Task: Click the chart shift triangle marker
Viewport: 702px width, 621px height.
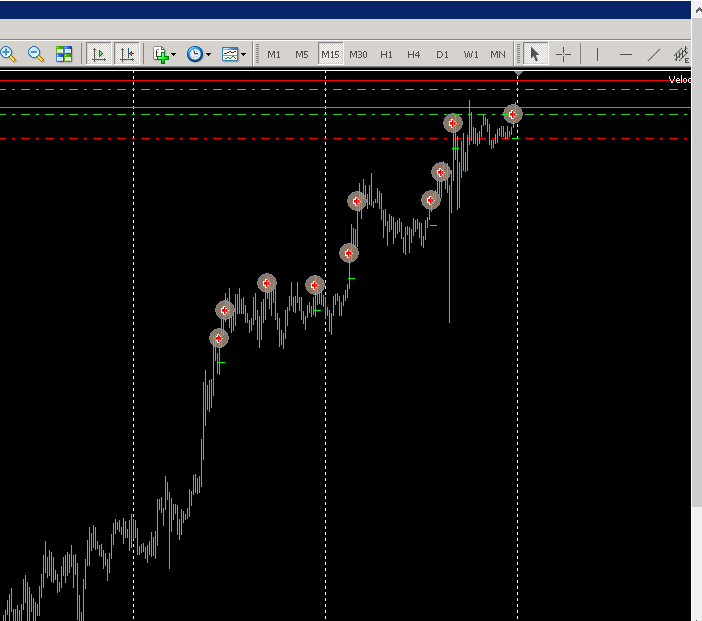Action: point(518,73)
